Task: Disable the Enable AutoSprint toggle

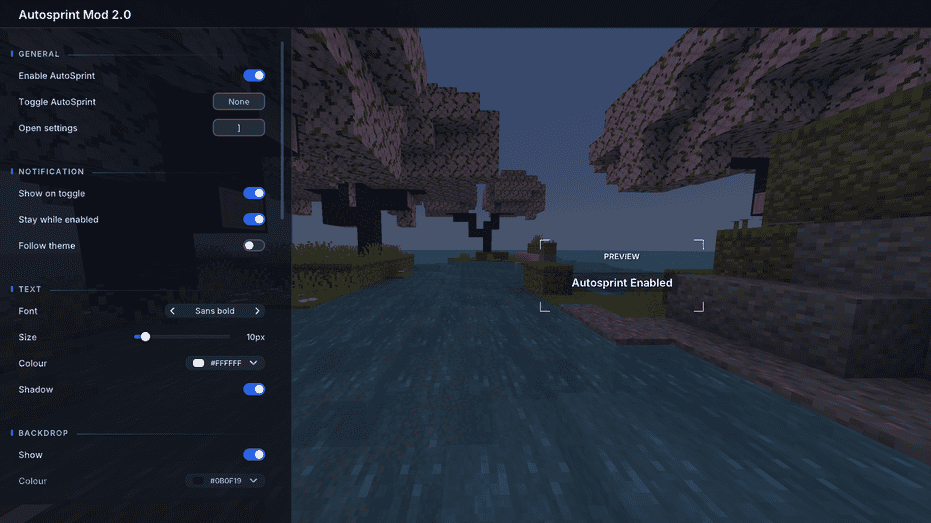Action: click(x=254, y=75)
